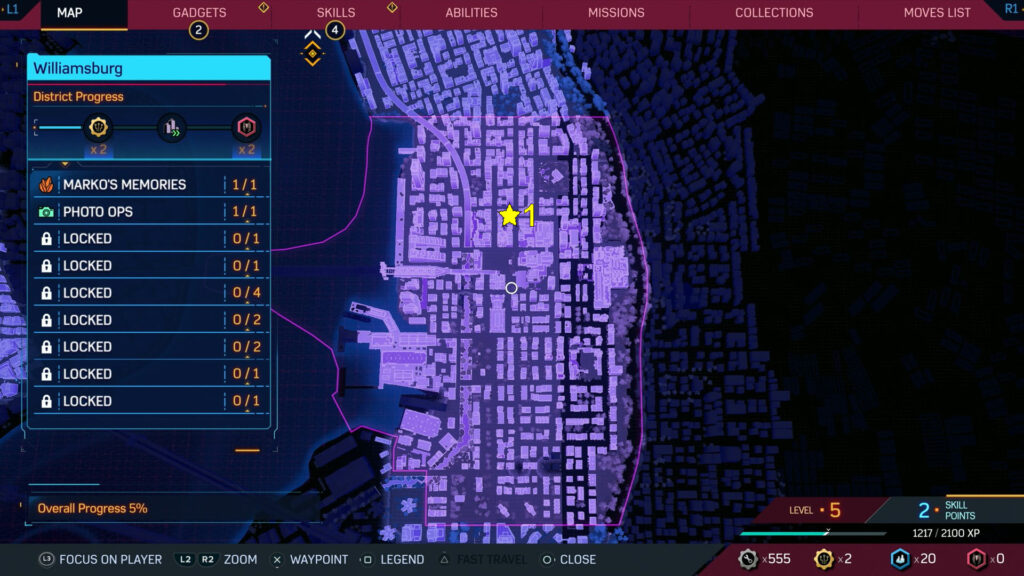Open the map LEGEND

click(x=402, y=560)
